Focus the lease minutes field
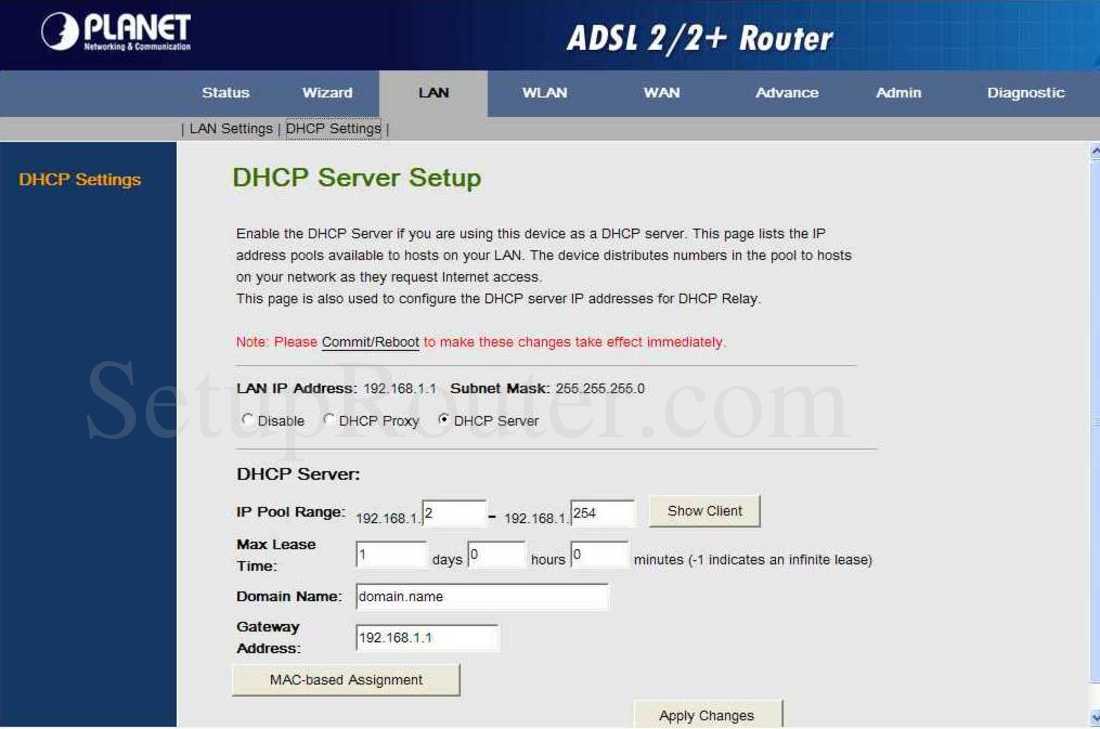The height and width of the screenshot is (729, 1100). coord(599,554)
